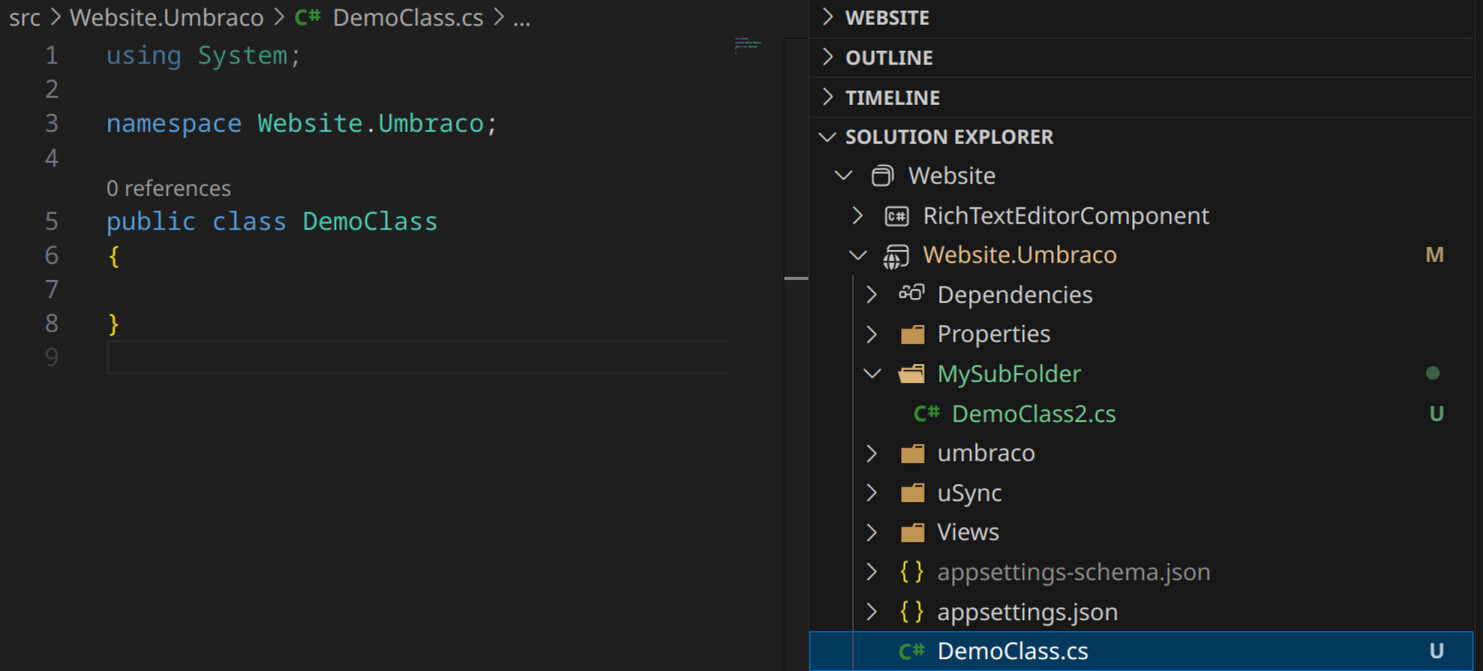Image resolution: width=1483 pixels, height=671 pixels.
Task: Click the umbraco folder icon
Action: point(912,453)
